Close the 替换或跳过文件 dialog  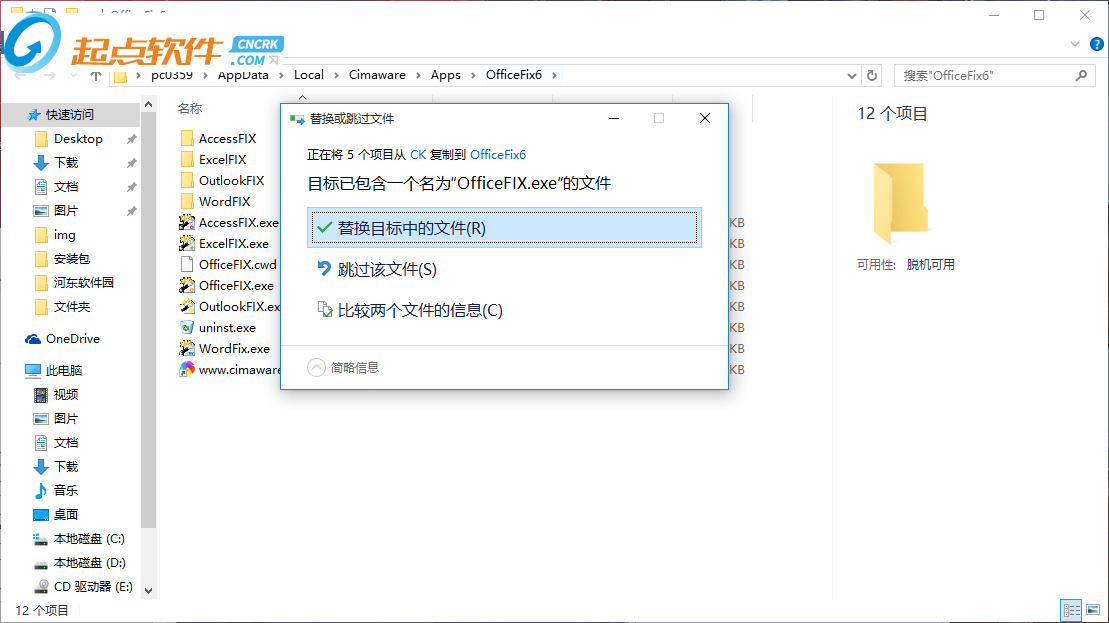705,118
